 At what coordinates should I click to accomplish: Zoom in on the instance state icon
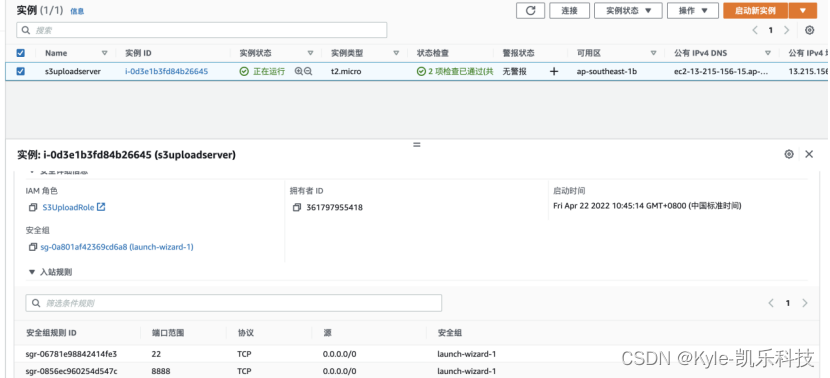pos(299,71)
